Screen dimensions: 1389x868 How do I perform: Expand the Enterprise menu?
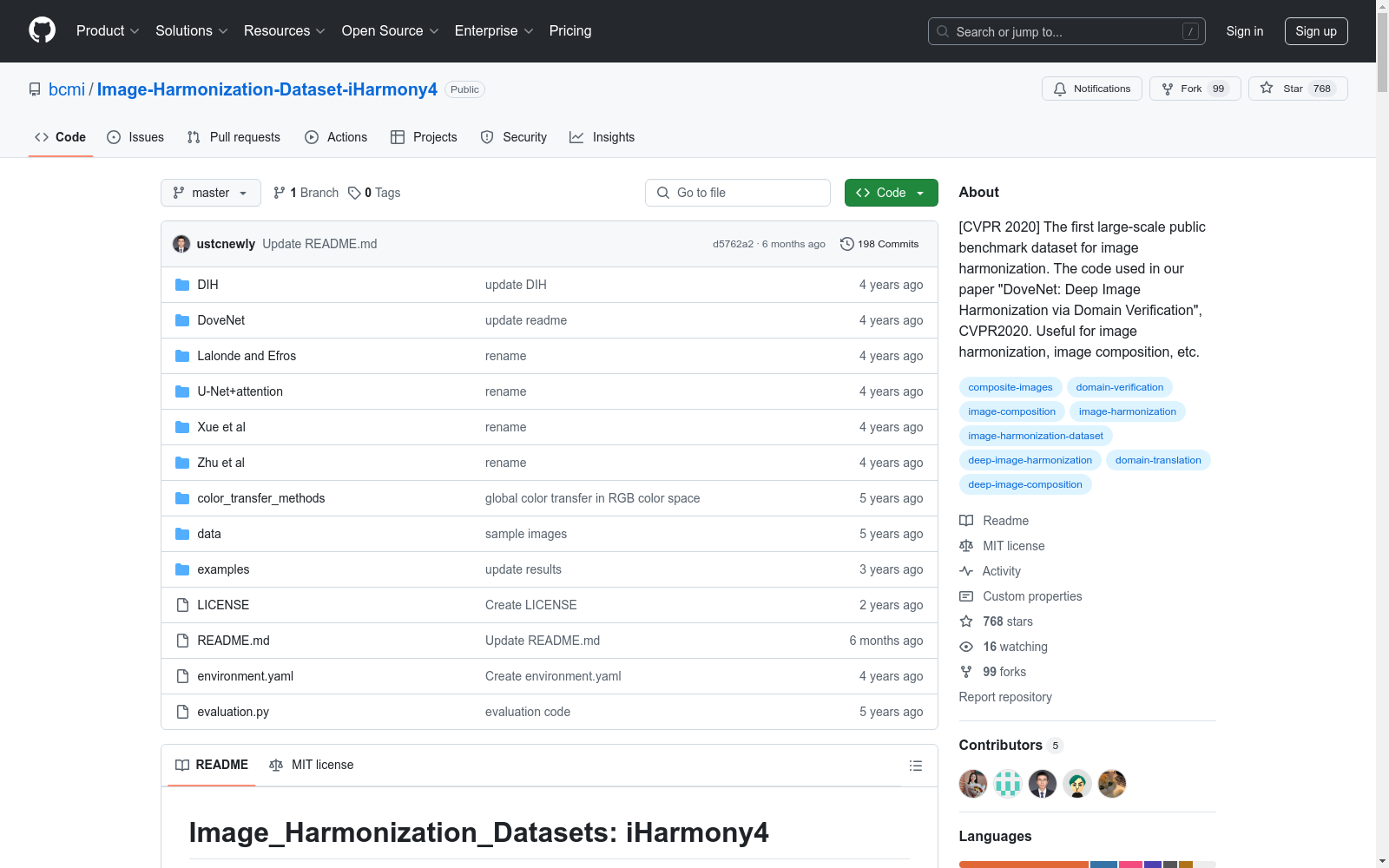point(494,31)
